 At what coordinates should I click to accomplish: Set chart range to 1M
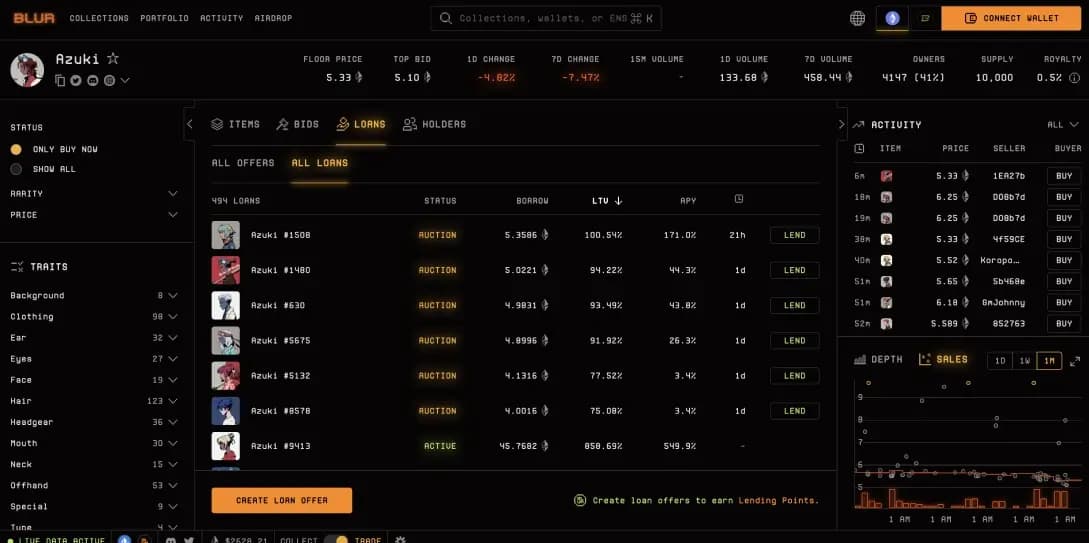1049,361
